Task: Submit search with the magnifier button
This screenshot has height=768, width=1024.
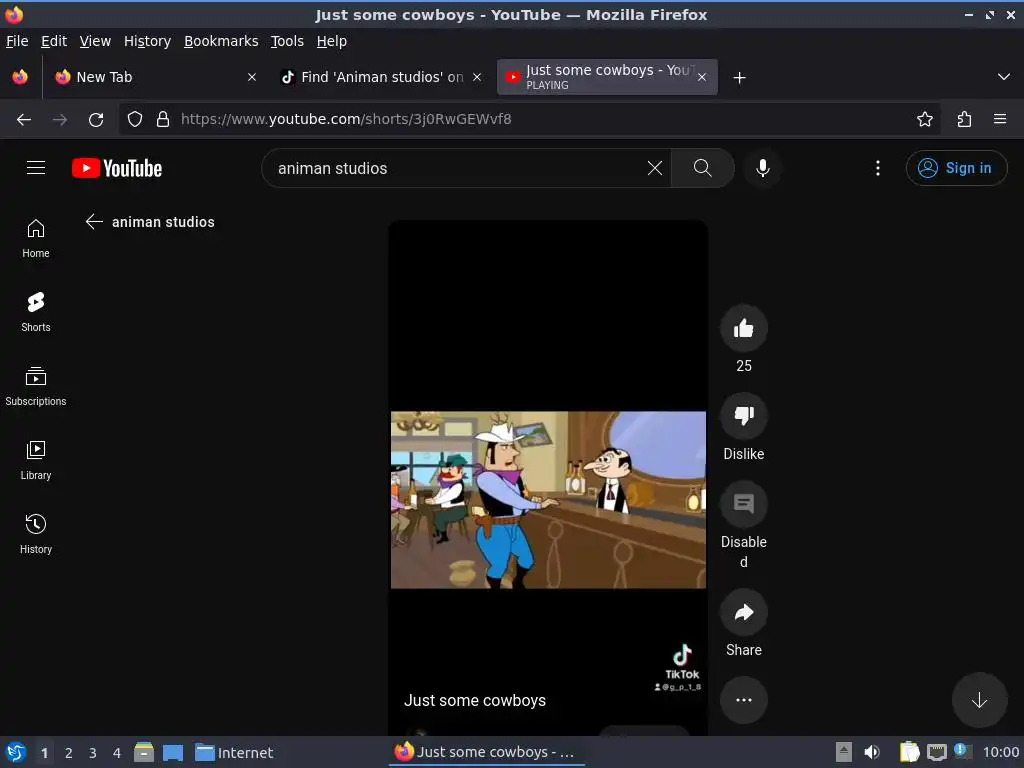Action: click(x=702, y=168)
